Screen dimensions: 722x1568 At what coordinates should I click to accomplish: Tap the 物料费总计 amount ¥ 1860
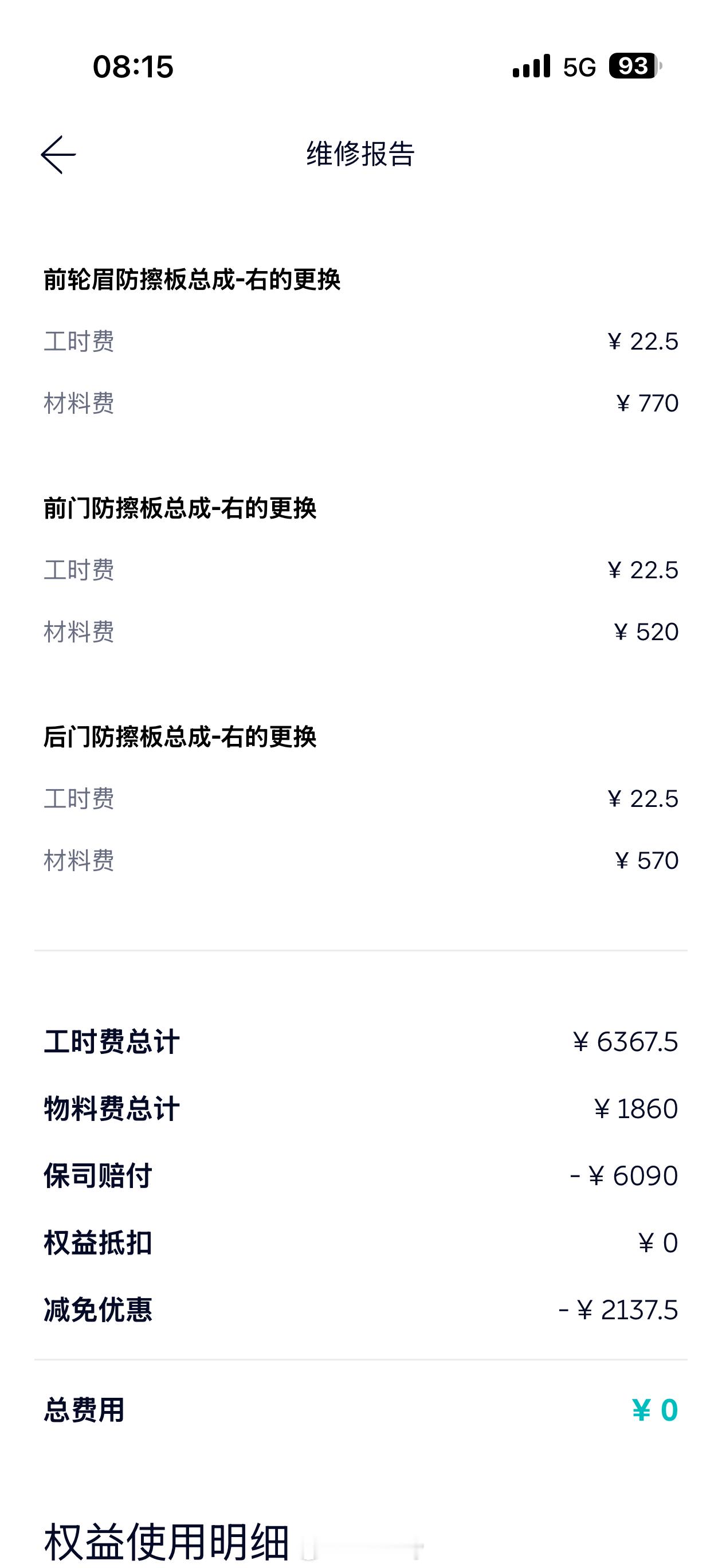(635, 1108)
